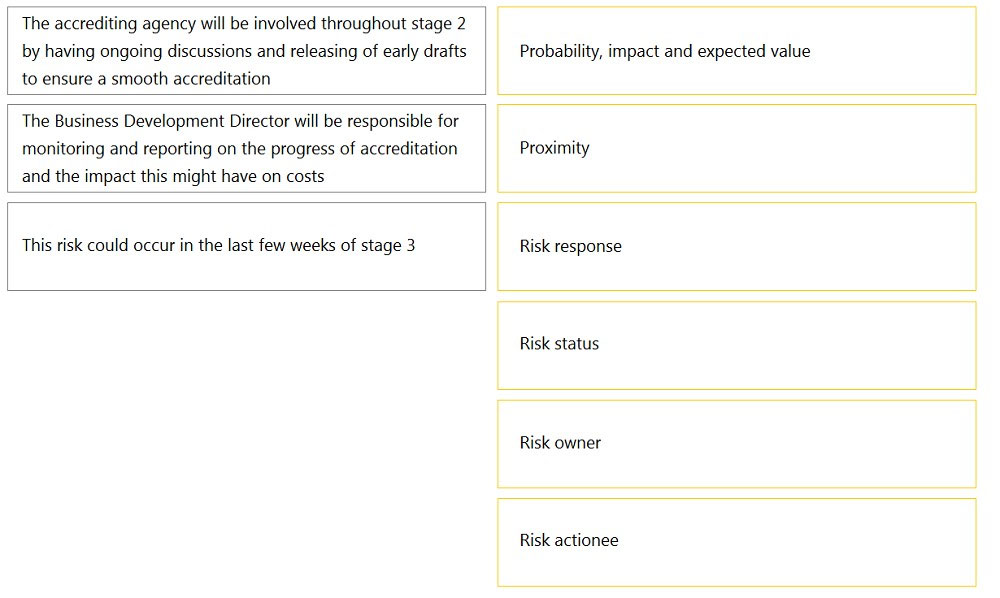Click the Risk status answer box
Screen dimensions: 1000x598
click(737, 346)
